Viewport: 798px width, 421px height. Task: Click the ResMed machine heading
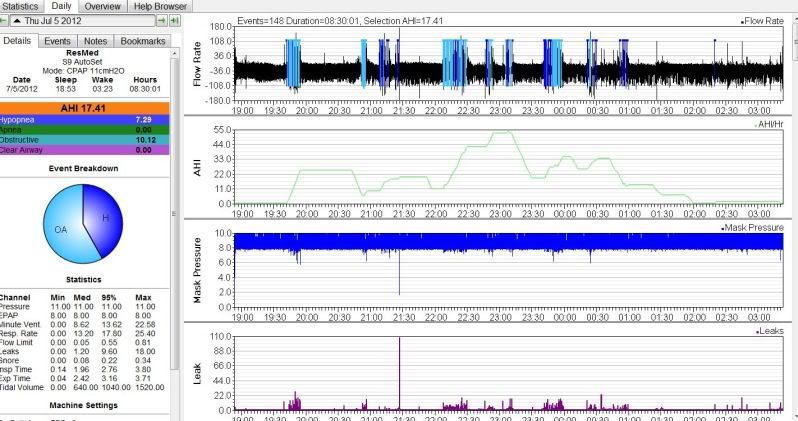[82, 53]
